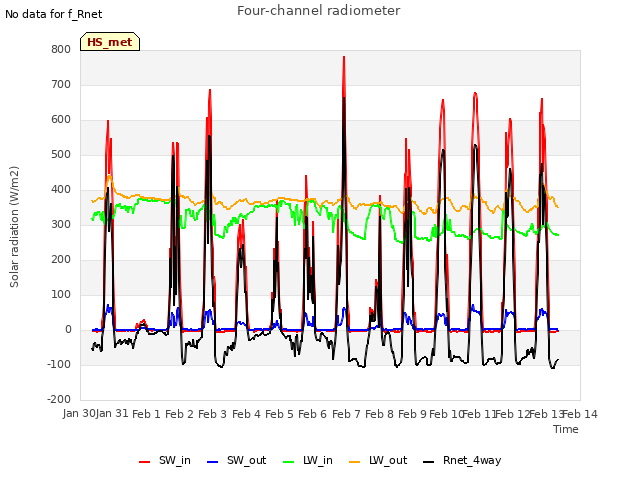Click the SW_in red legend swatch
This screenshot has height=480, width=640.
(x=144, y=462)
